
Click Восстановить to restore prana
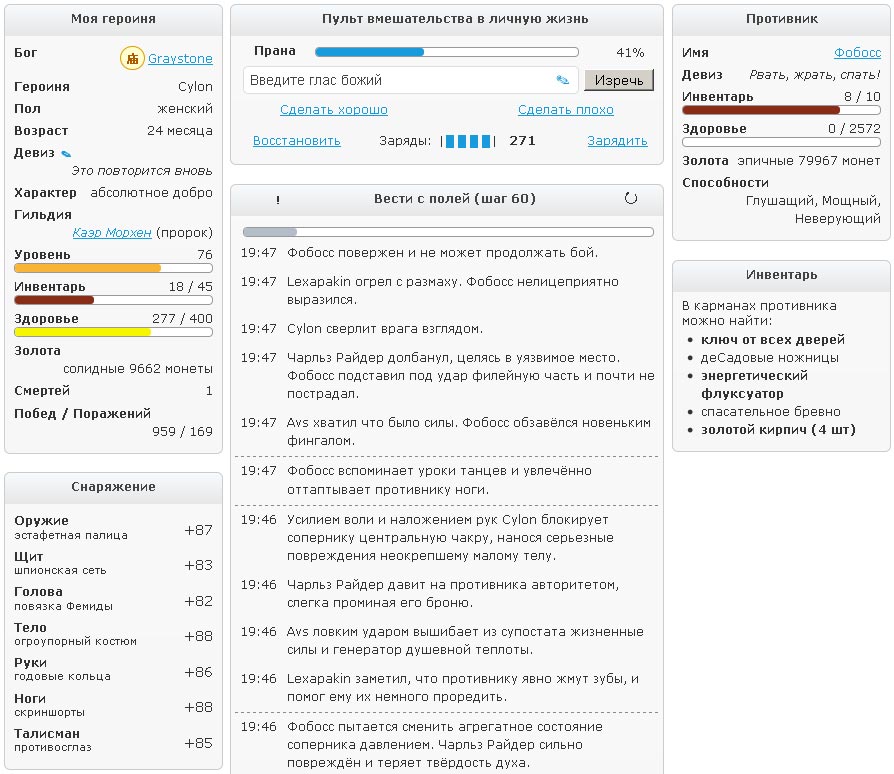297,141
